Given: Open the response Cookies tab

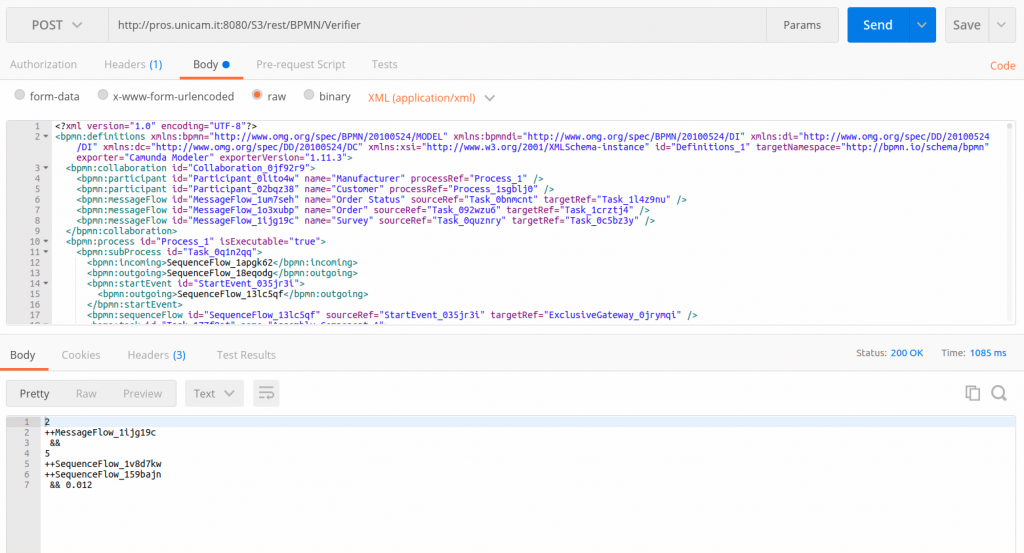Looking at the screenshot, I should pyautogui.click(x=81, y=355).
